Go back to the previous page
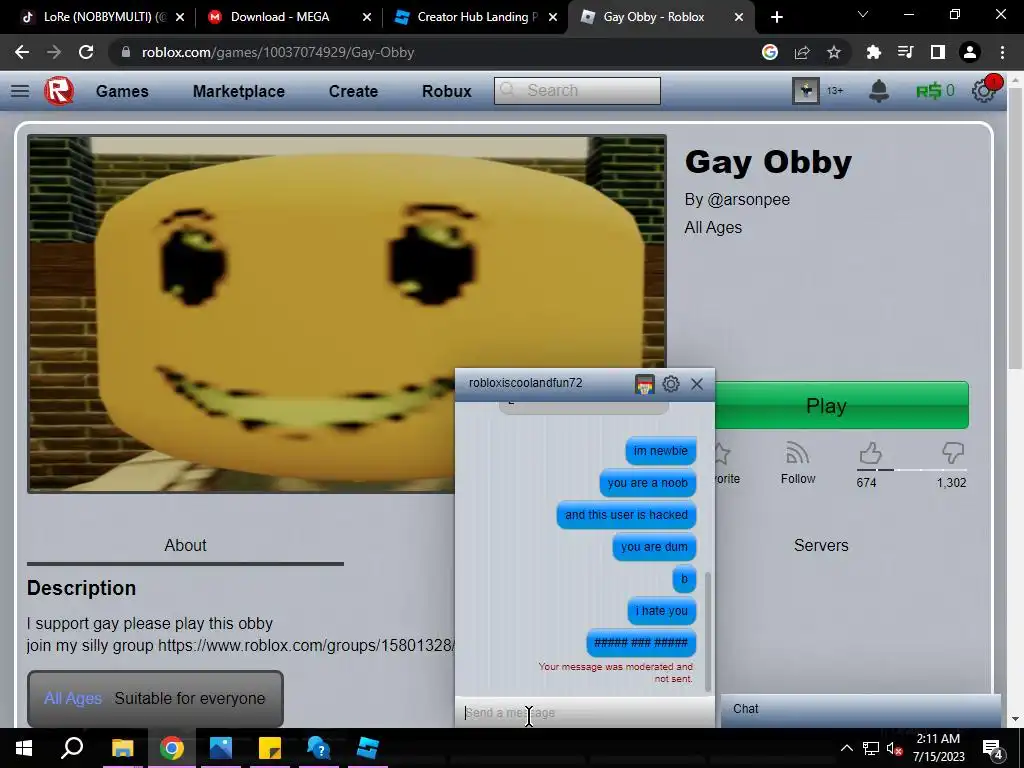Image resolution: width=1024 pixels, height=768 pixels. [22, 52]
